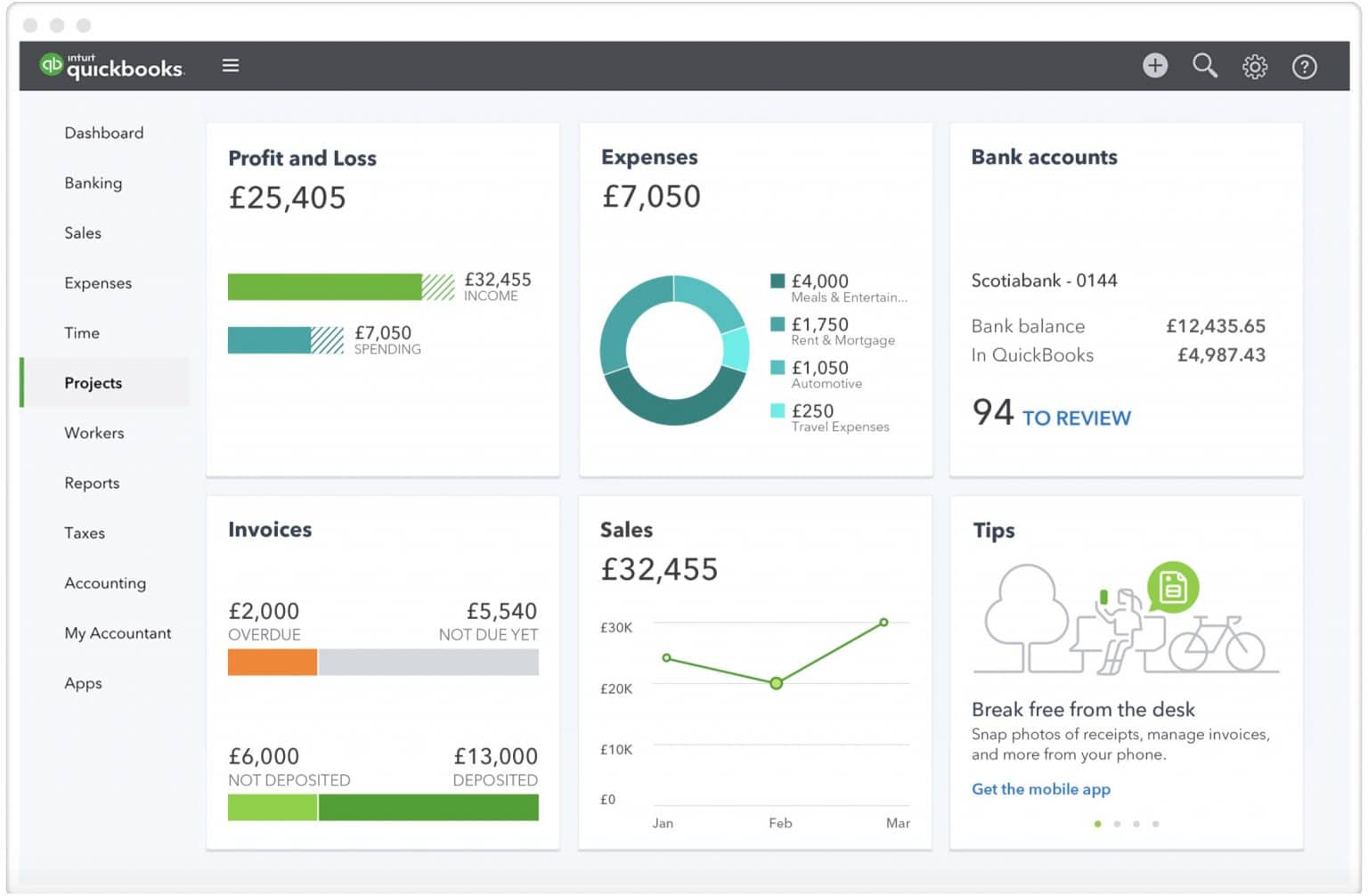Click Get the mobile app link
This screenshot has height=896, width=1368.
(1040, 789)
